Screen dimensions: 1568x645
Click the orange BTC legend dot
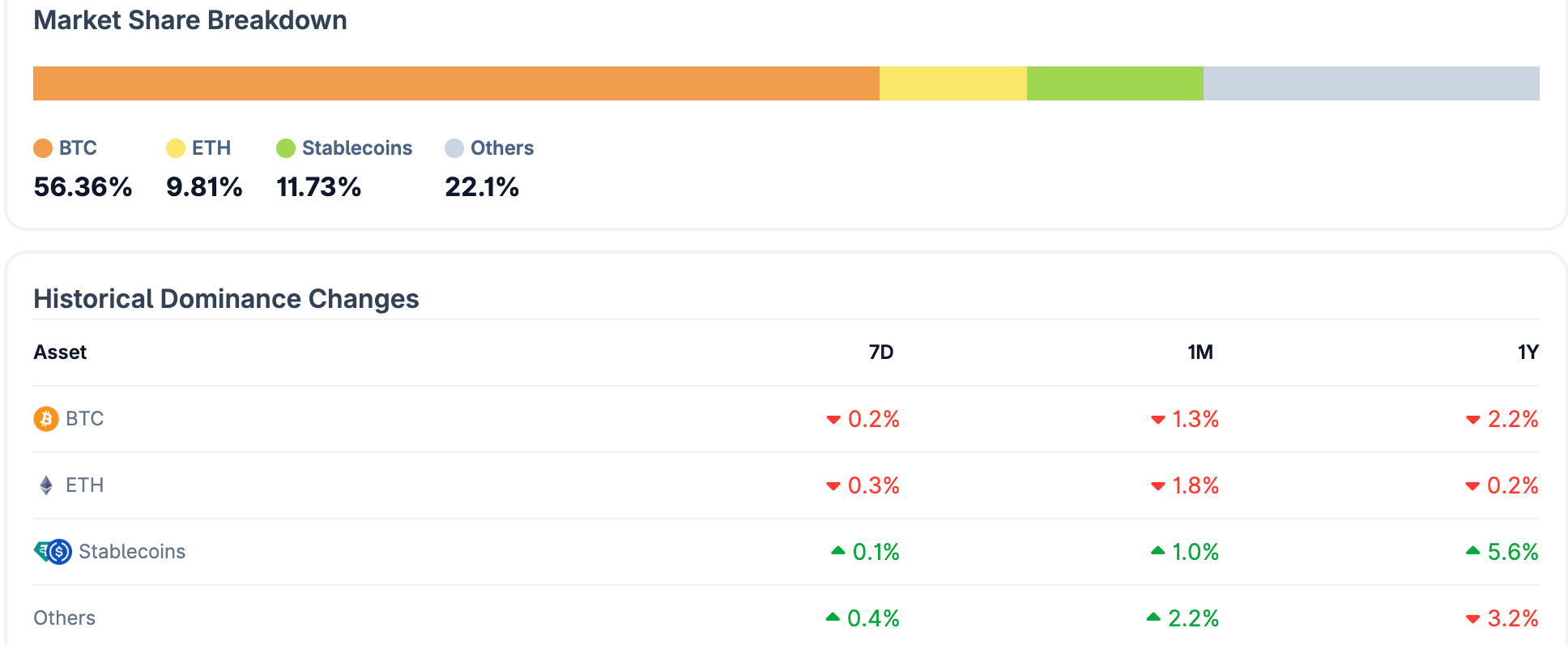(43, 148)
